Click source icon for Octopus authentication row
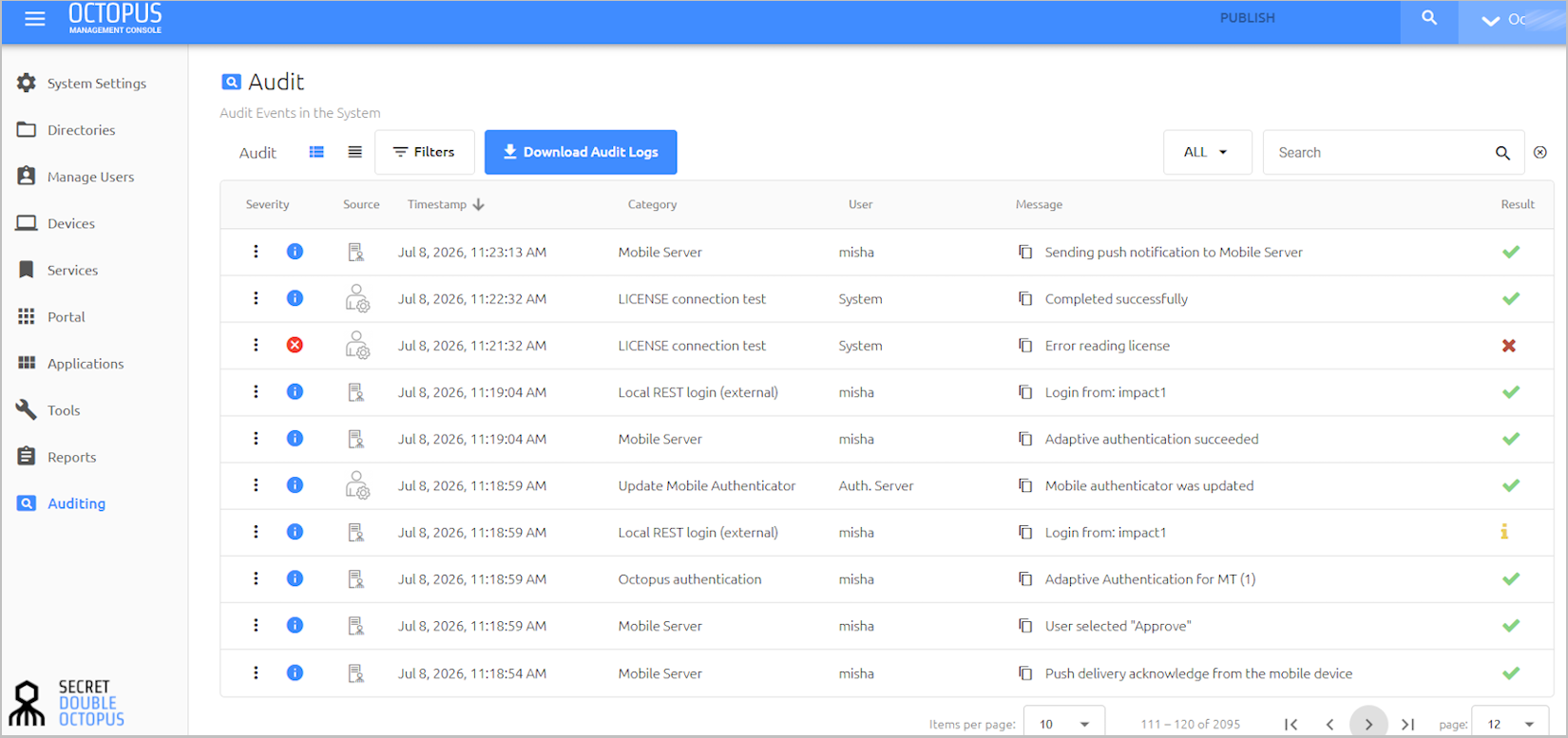Image resolution: width=1568 pixels, height=738 pixels. coord(355,579)
